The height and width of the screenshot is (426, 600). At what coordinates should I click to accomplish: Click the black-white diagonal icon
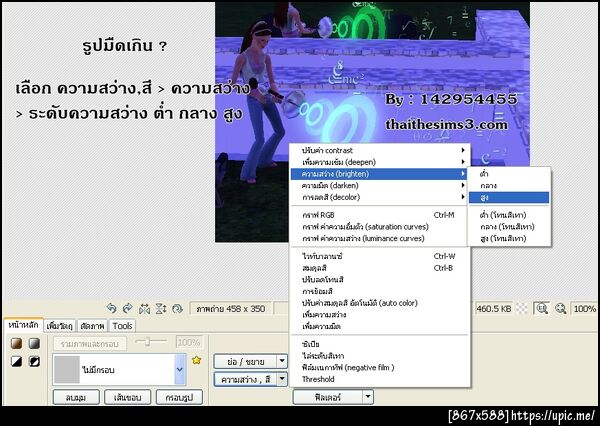tap(16, 361)
